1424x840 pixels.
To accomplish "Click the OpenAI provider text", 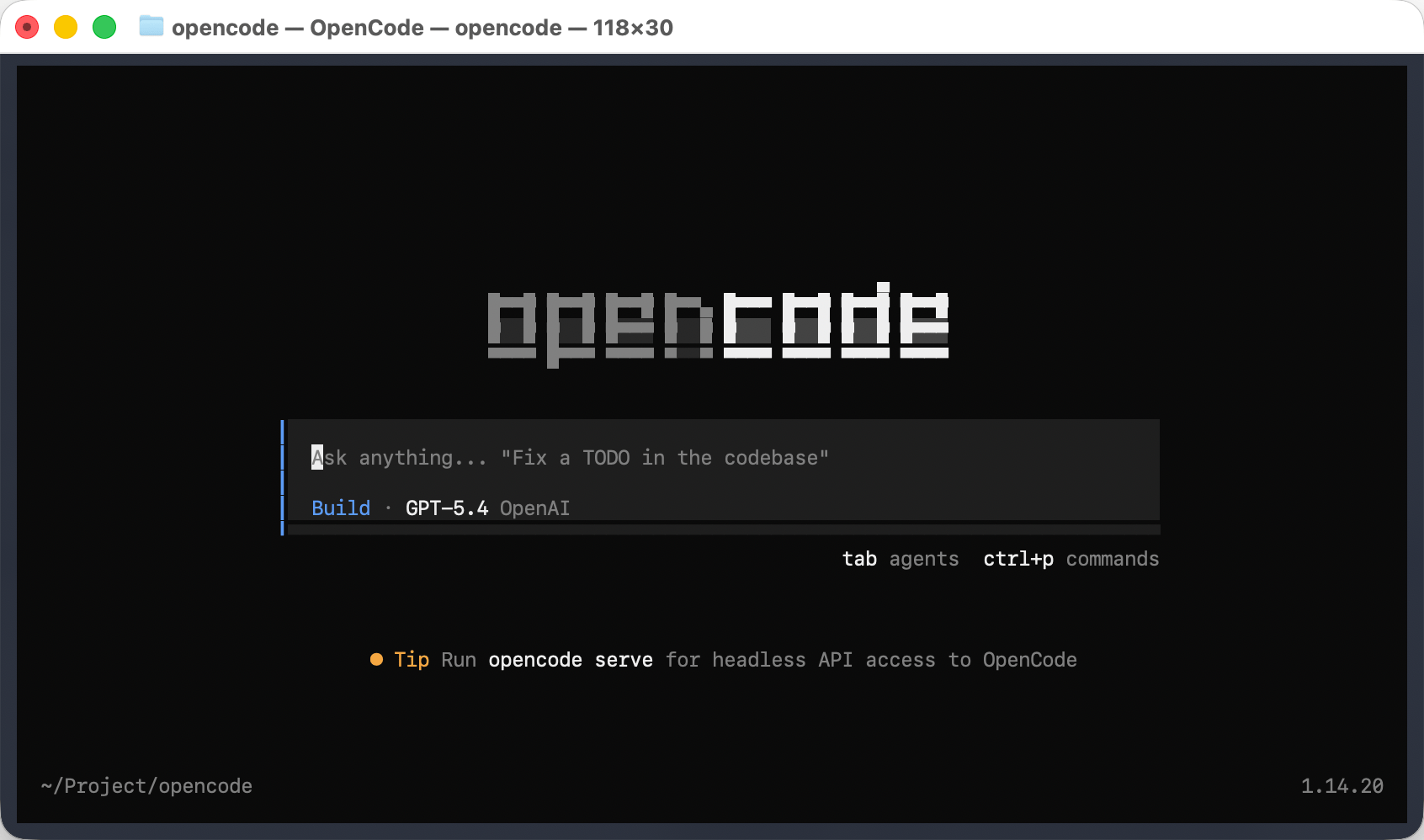I will pyautogui.click(x=535, y=508).
